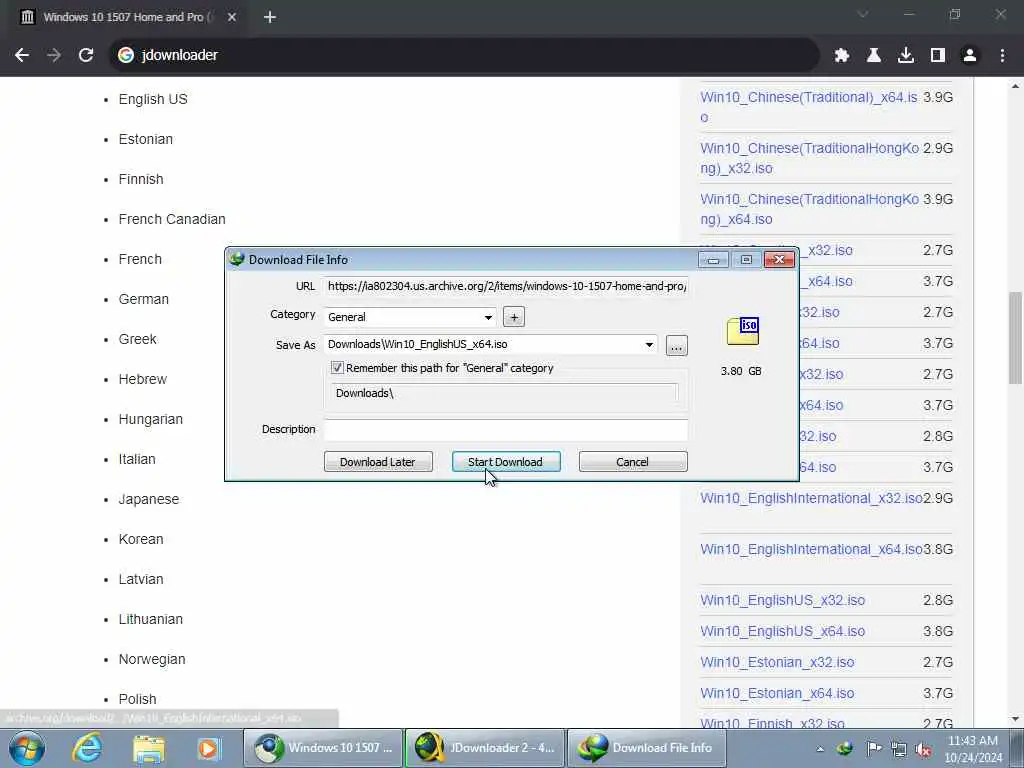Select the Korean list item
Image resolution: width=1024 pixels, height=768 pixels.
pyautogui.click(x=140, y=539)
